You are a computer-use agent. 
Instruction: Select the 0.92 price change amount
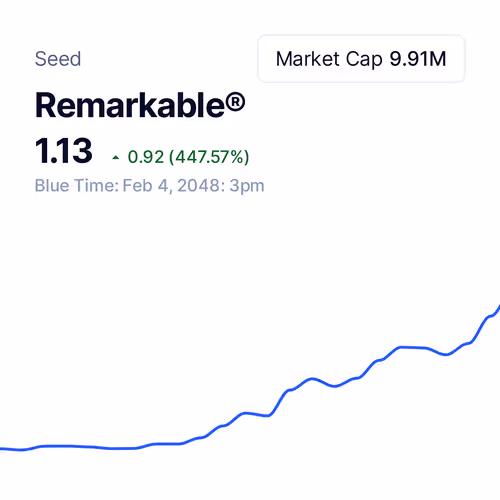[146, 157]
